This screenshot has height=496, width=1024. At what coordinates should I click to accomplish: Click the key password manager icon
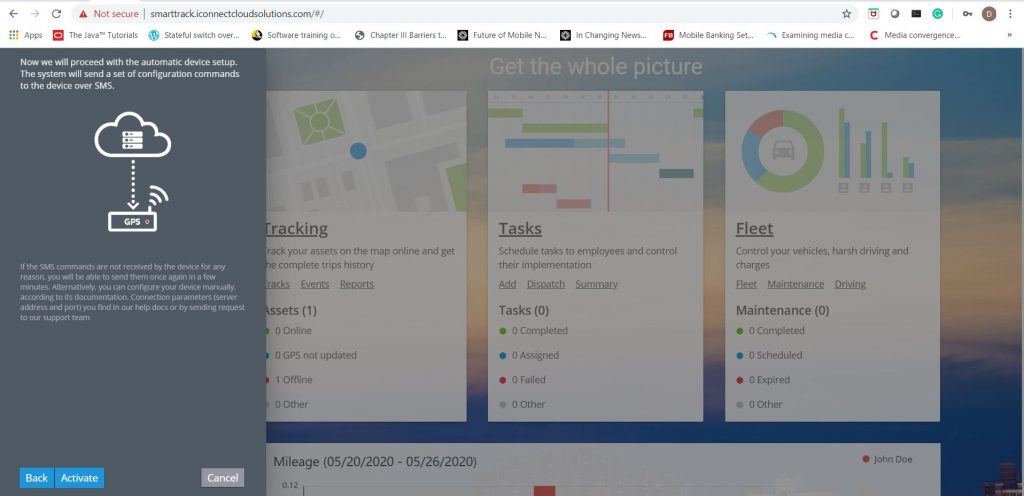click(x=966, y=14)
